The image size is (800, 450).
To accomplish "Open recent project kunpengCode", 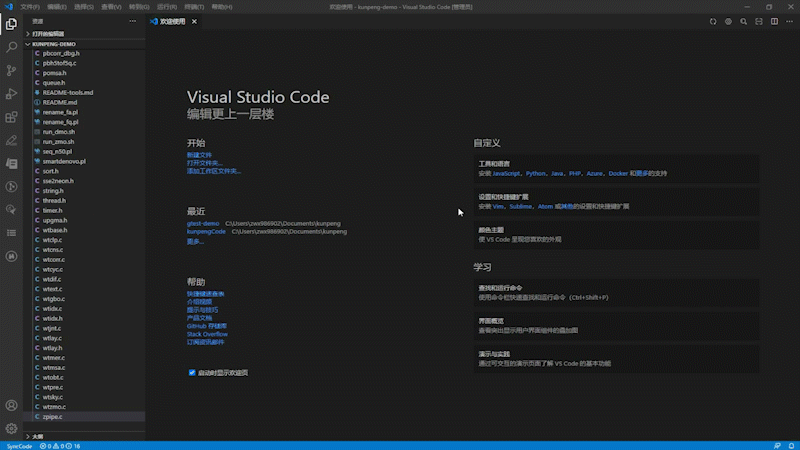I will (206, 232).
